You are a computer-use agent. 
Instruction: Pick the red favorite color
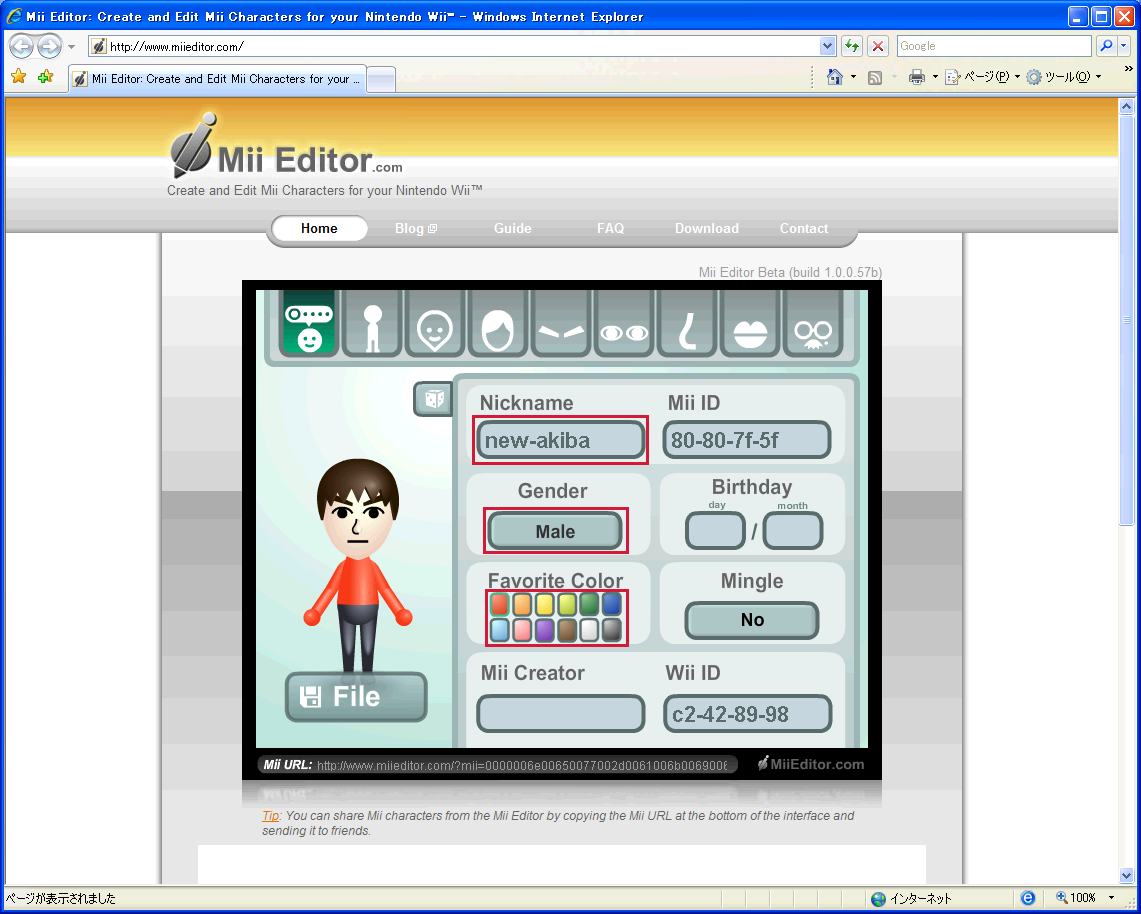(x=499, y=603)
